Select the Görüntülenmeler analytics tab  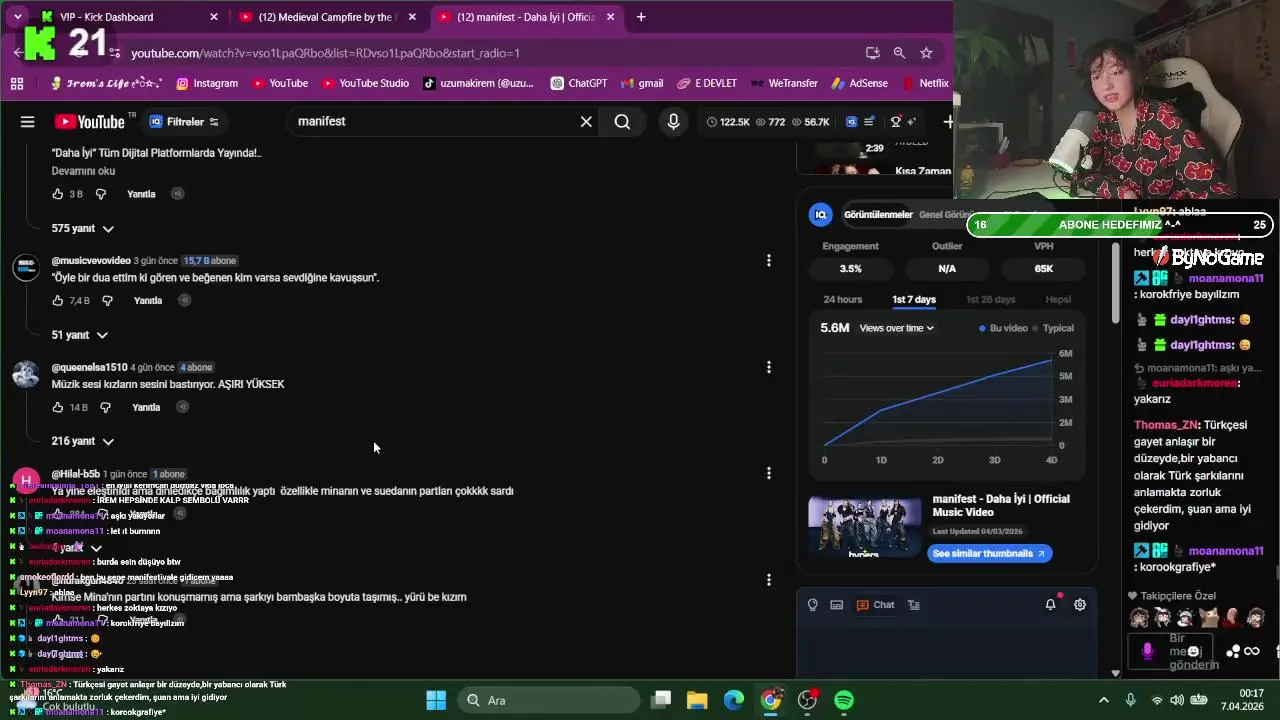tap(878, 214)
